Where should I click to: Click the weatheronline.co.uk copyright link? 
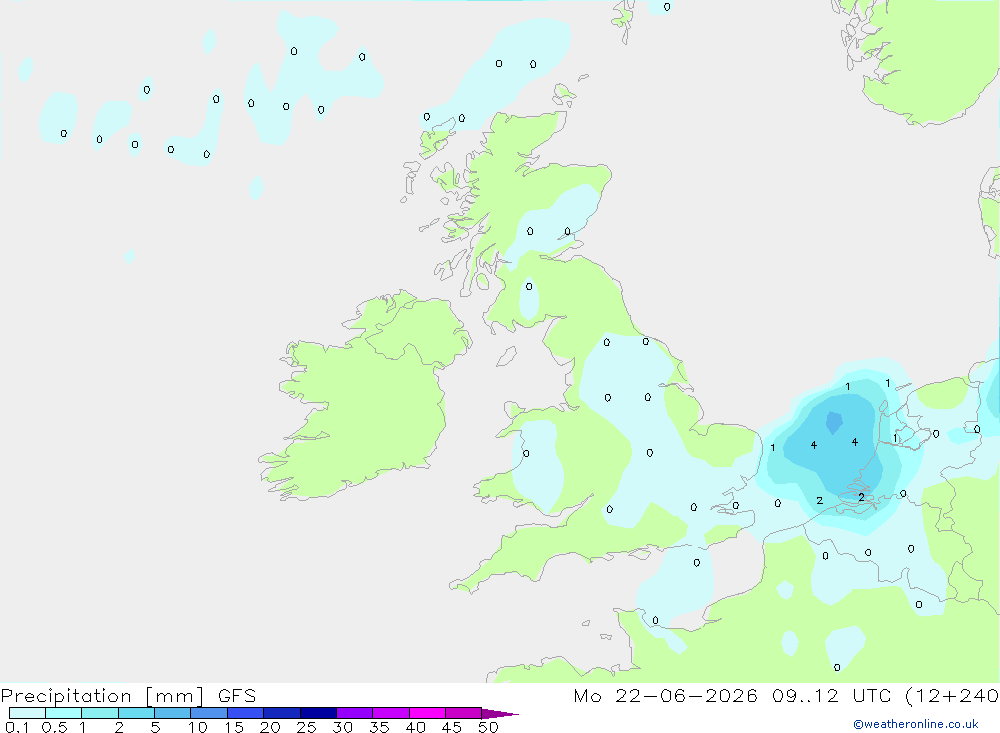coord(916,724)
